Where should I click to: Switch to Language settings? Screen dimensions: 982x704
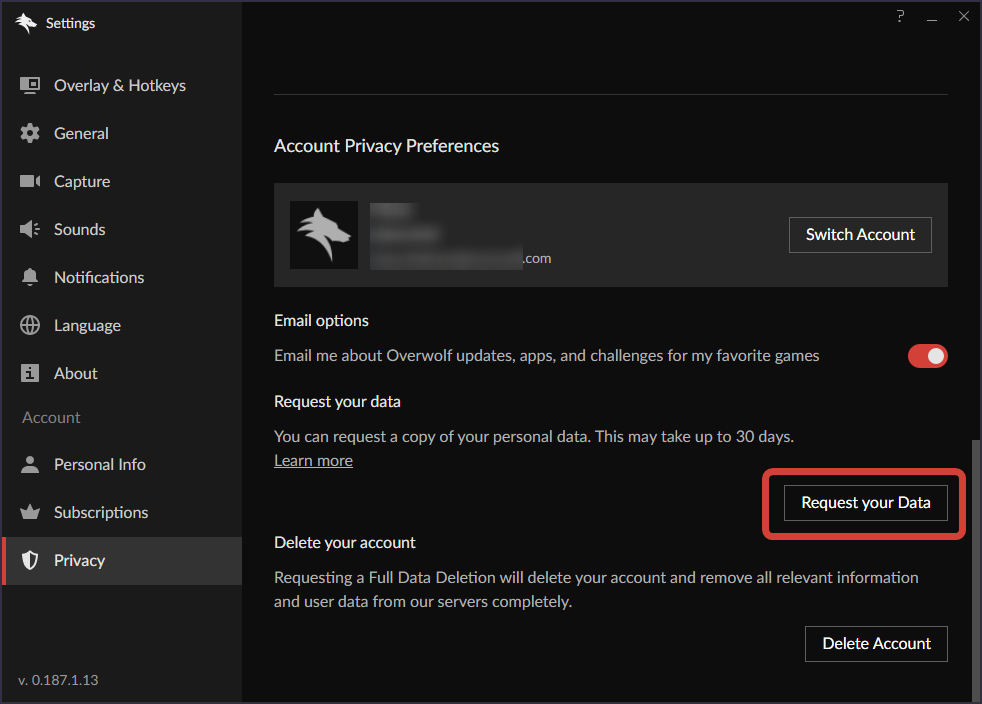[122, 325]
